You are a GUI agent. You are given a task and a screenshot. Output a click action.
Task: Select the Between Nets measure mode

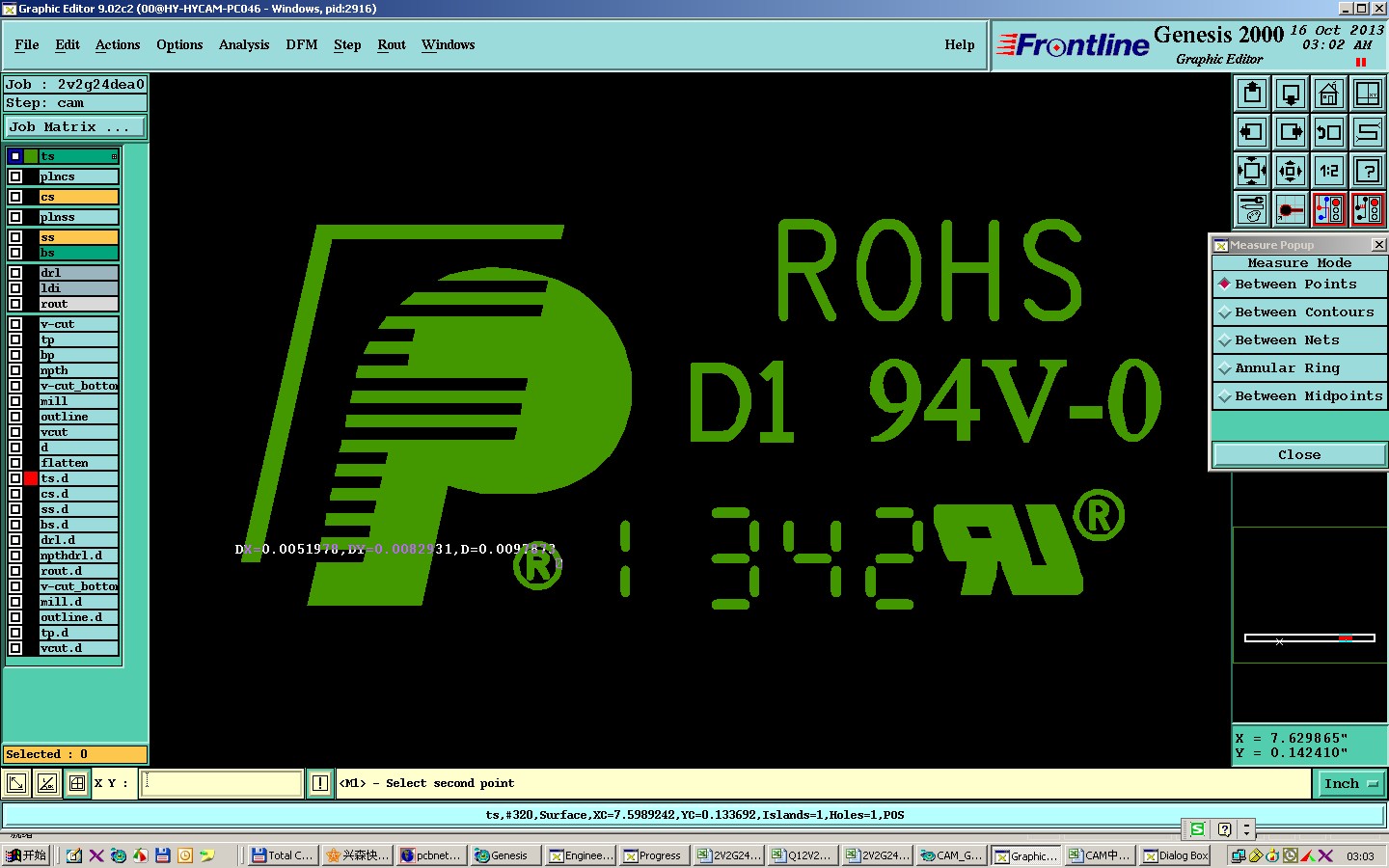tap(1299, 340)
